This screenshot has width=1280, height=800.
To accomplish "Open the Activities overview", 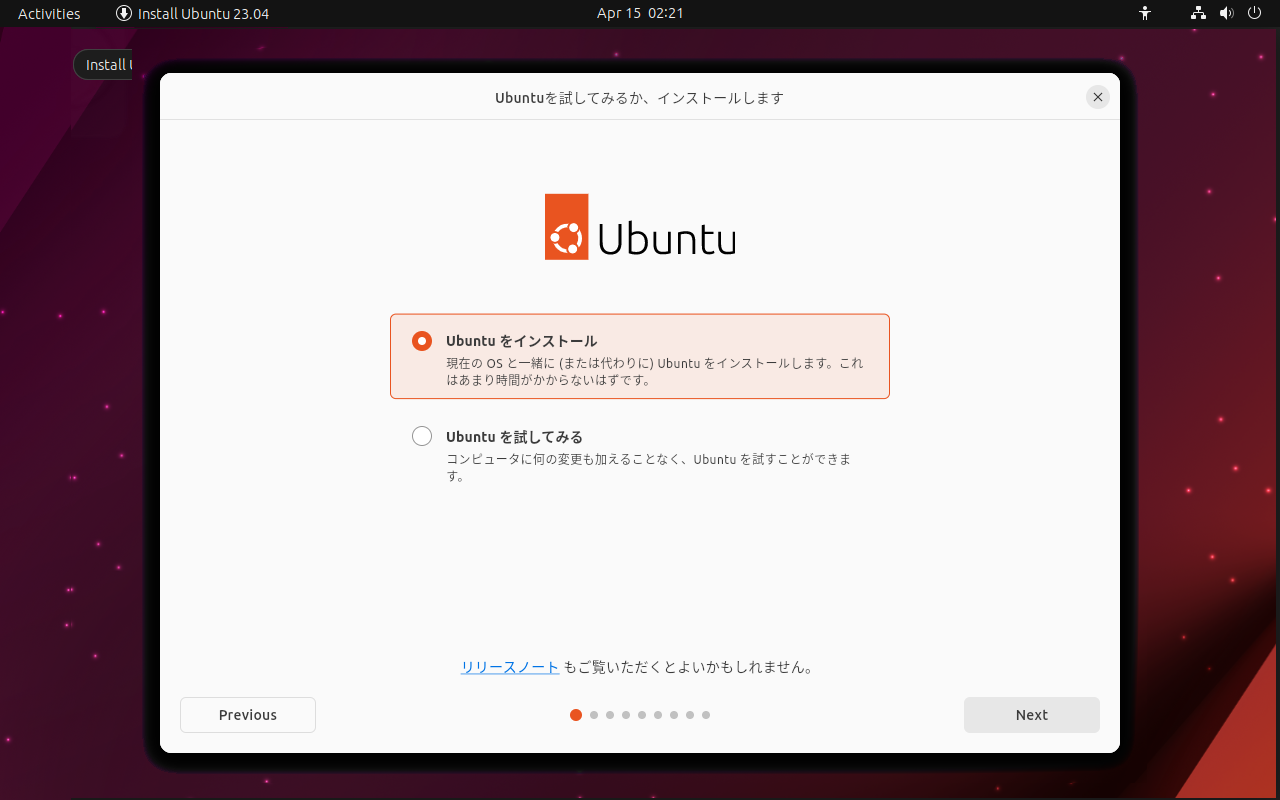I will pyautogui.click(x=49, y=13).
